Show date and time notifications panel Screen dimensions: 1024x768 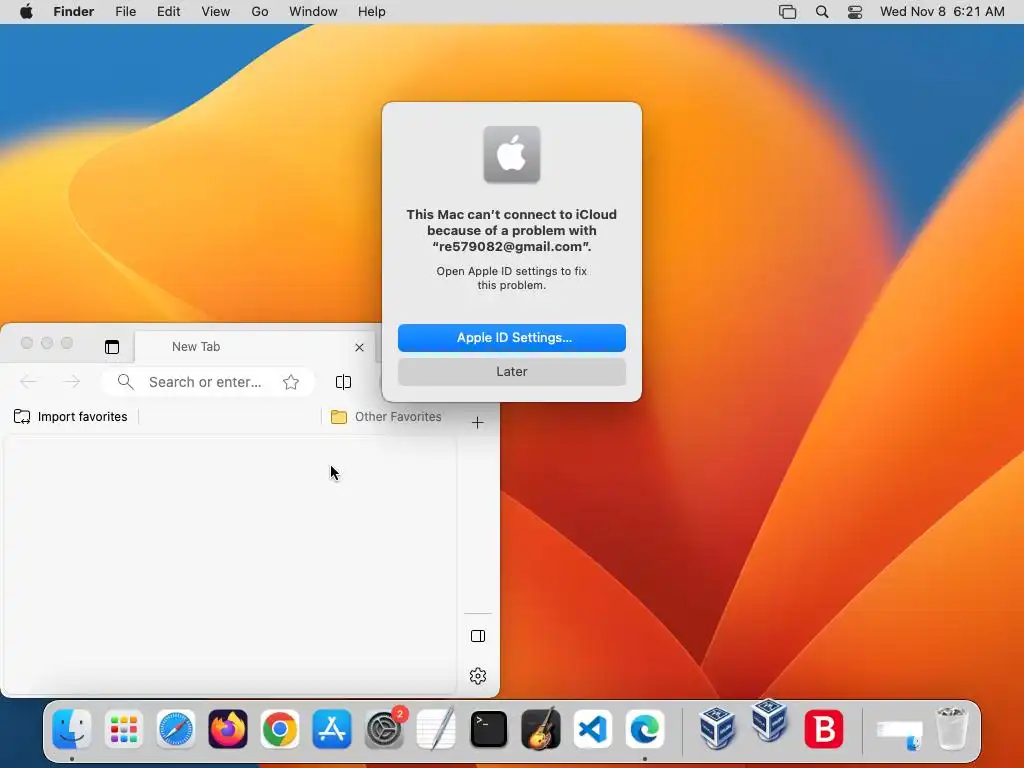coord(942,12)
